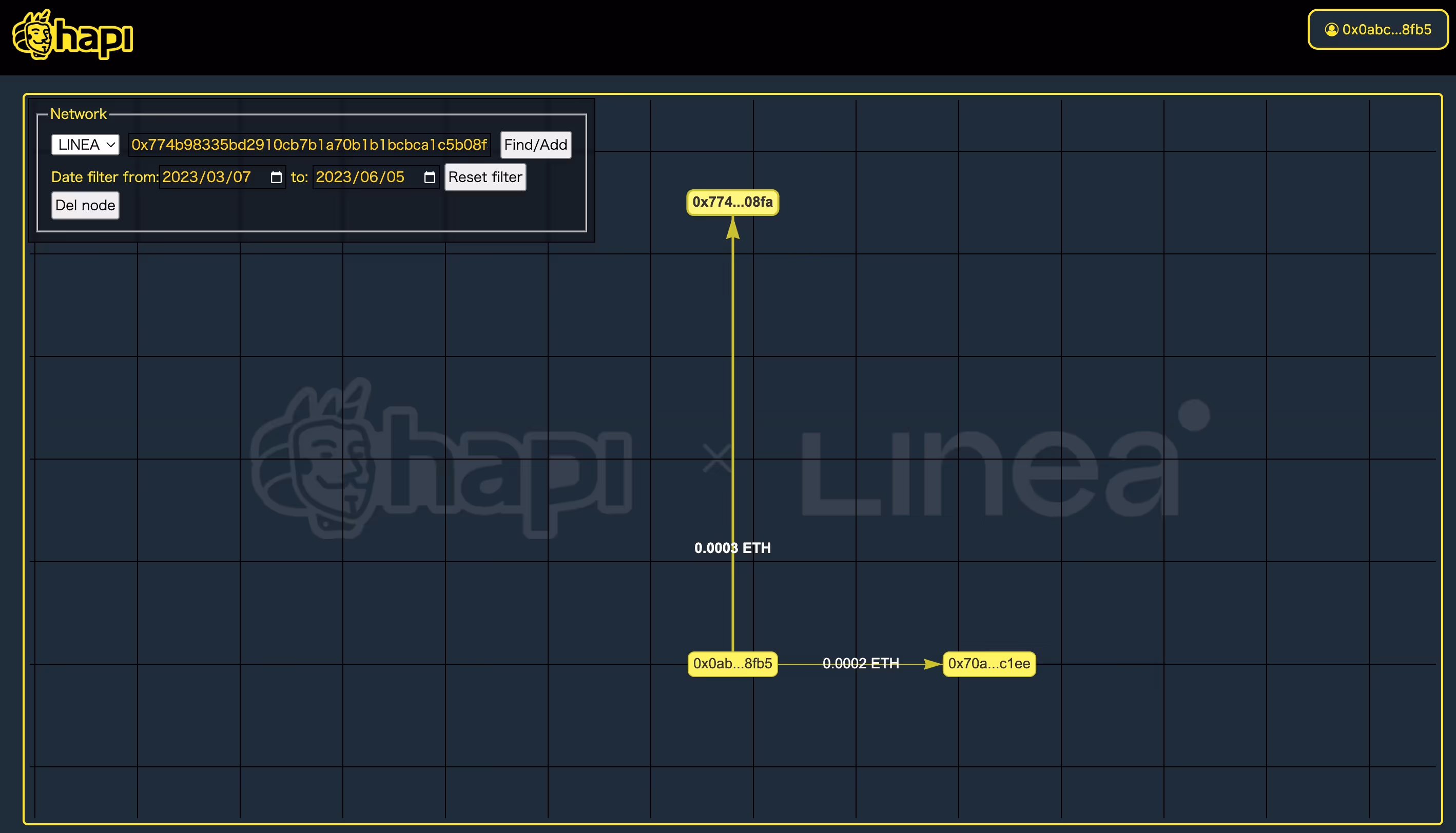1456x833 pixels.
Task: Click the Reset filter button
Action: [x=485, y=177]
